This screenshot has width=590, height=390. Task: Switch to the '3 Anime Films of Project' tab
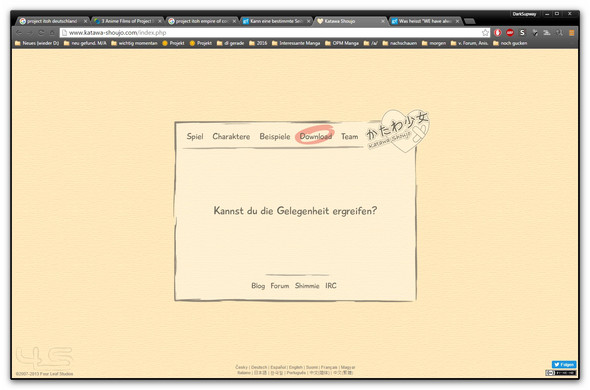127,21
